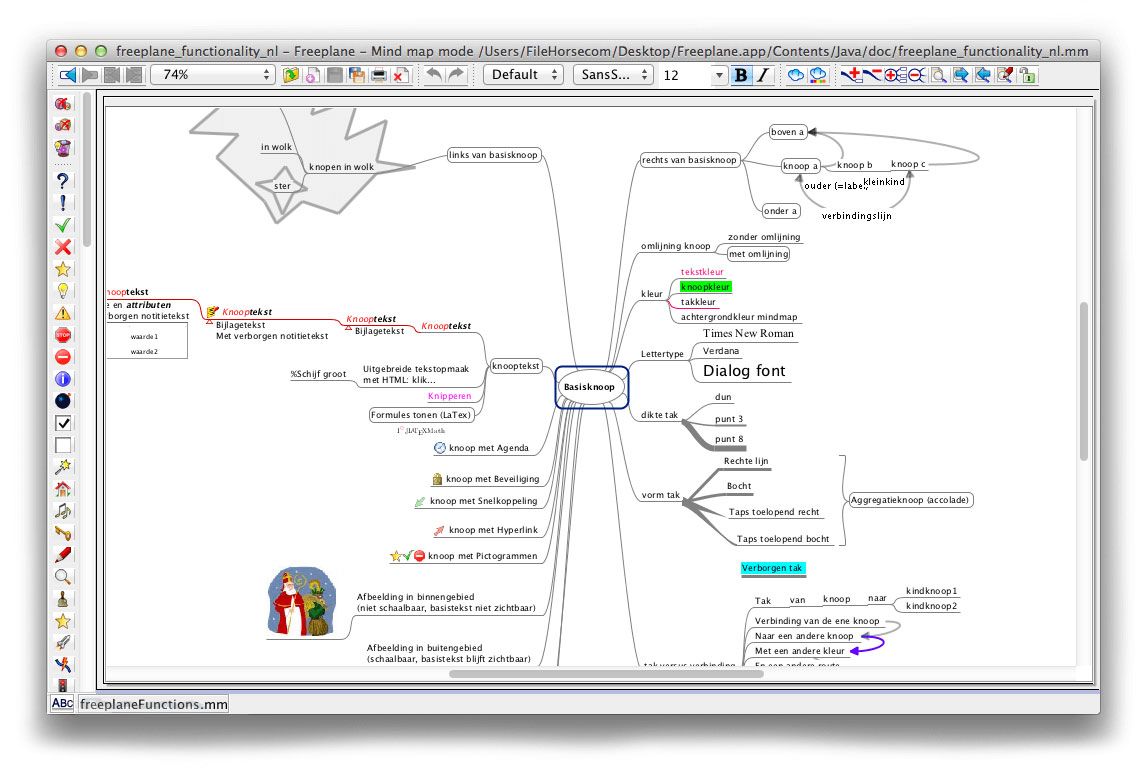Click the Sinterklaas image thumbnail
The width and height of the screenshot is (1142, 767).
pos(302,602)
